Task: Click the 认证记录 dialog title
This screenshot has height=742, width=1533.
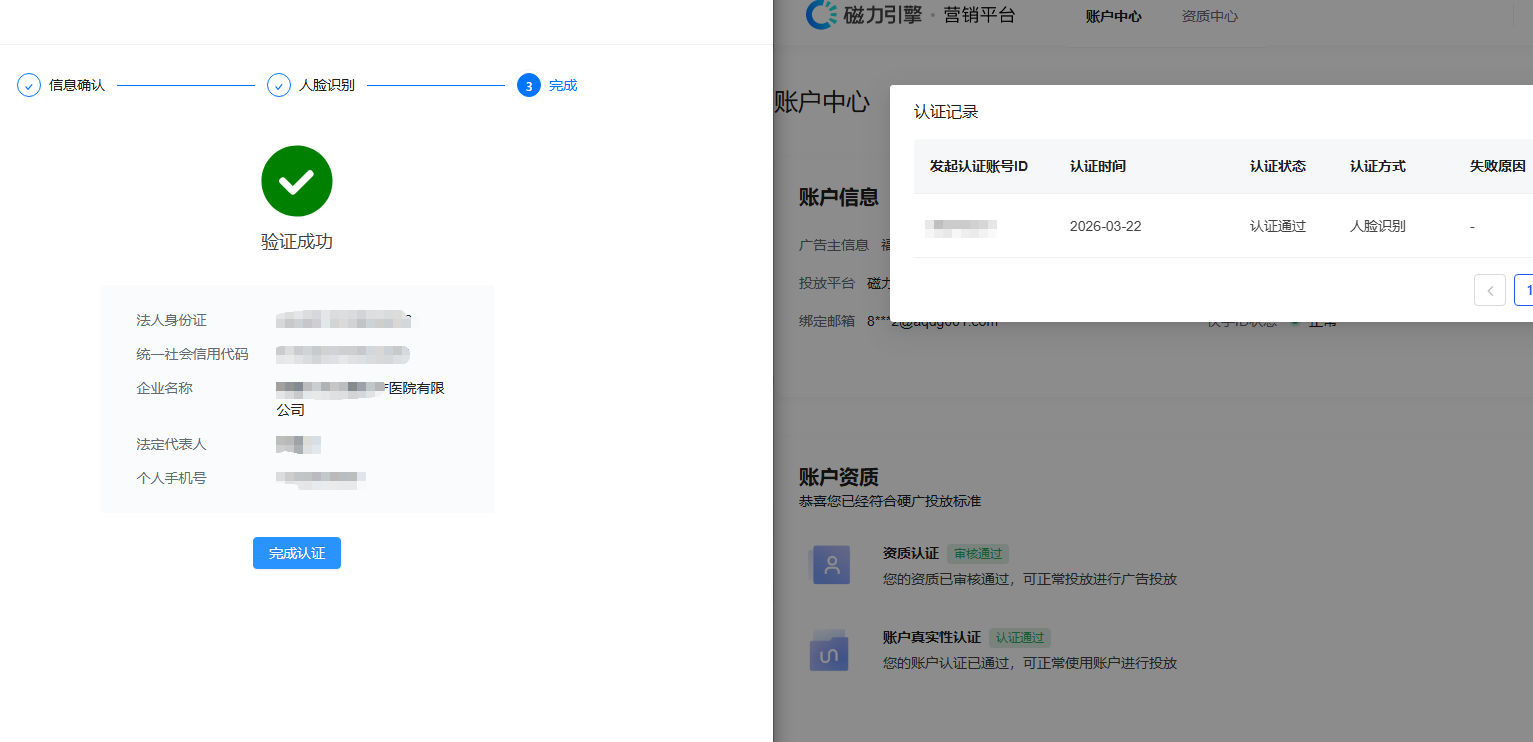Action: [x=946, y=112]
